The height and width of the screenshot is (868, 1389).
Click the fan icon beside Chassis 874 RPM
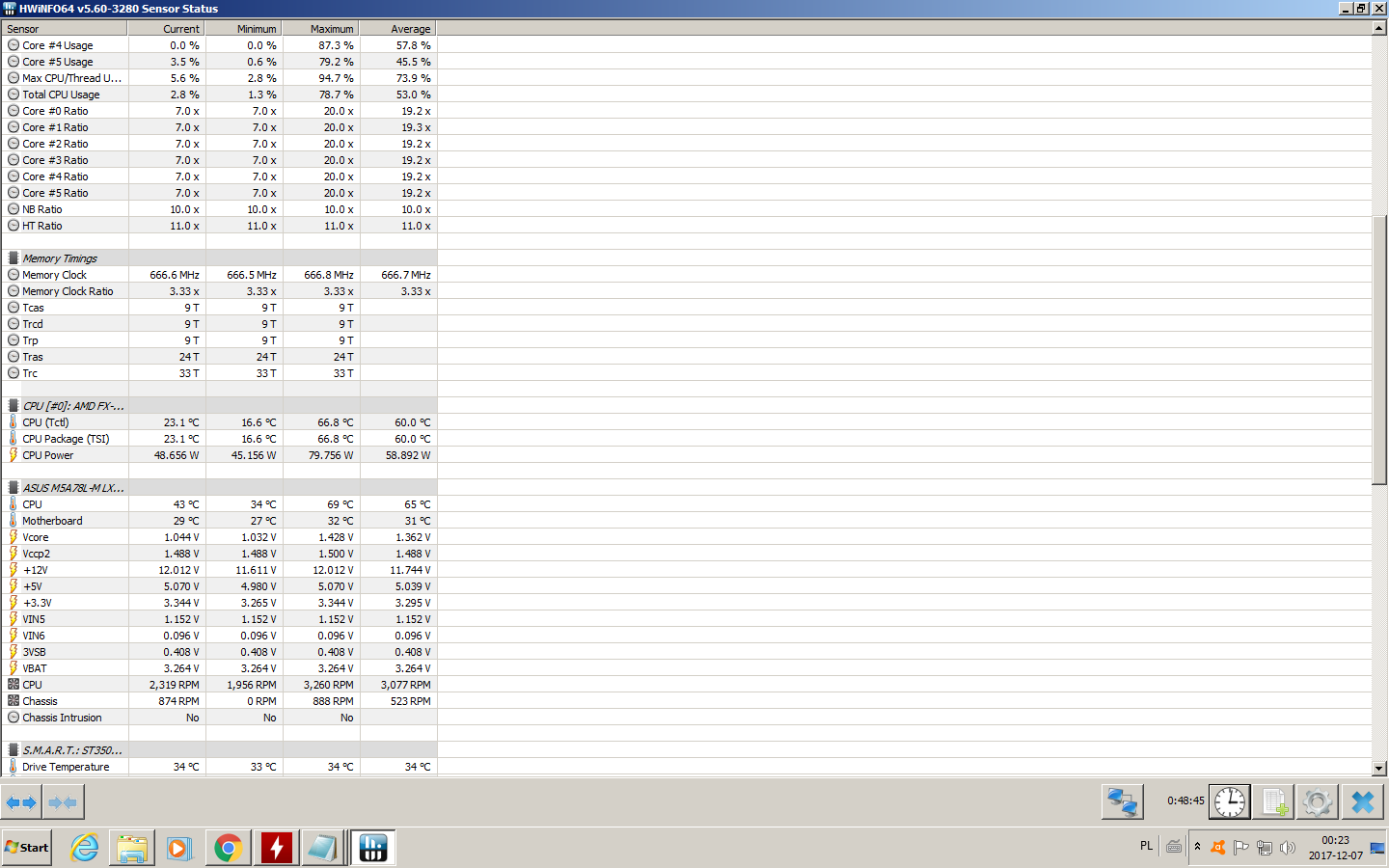click(14, 701)
